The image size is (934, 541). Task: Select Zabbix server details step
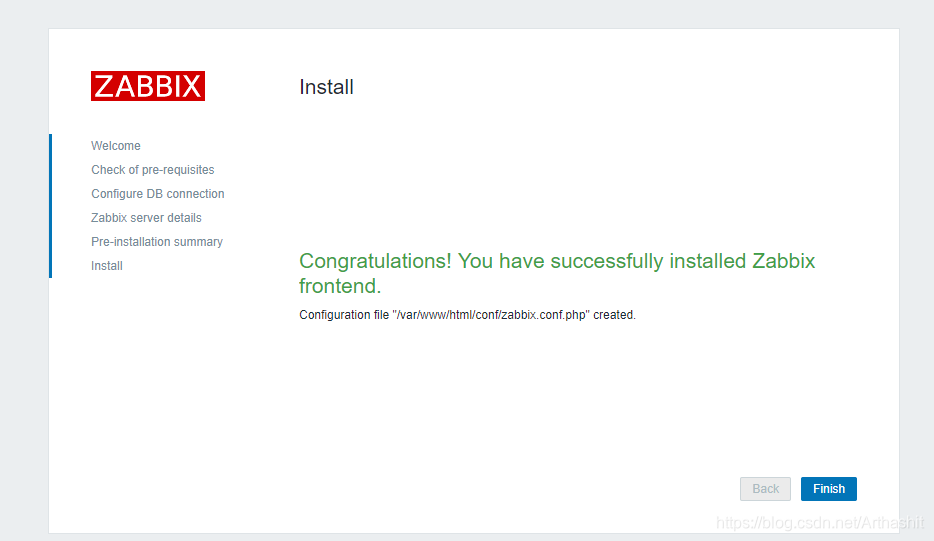coord(146,217)
